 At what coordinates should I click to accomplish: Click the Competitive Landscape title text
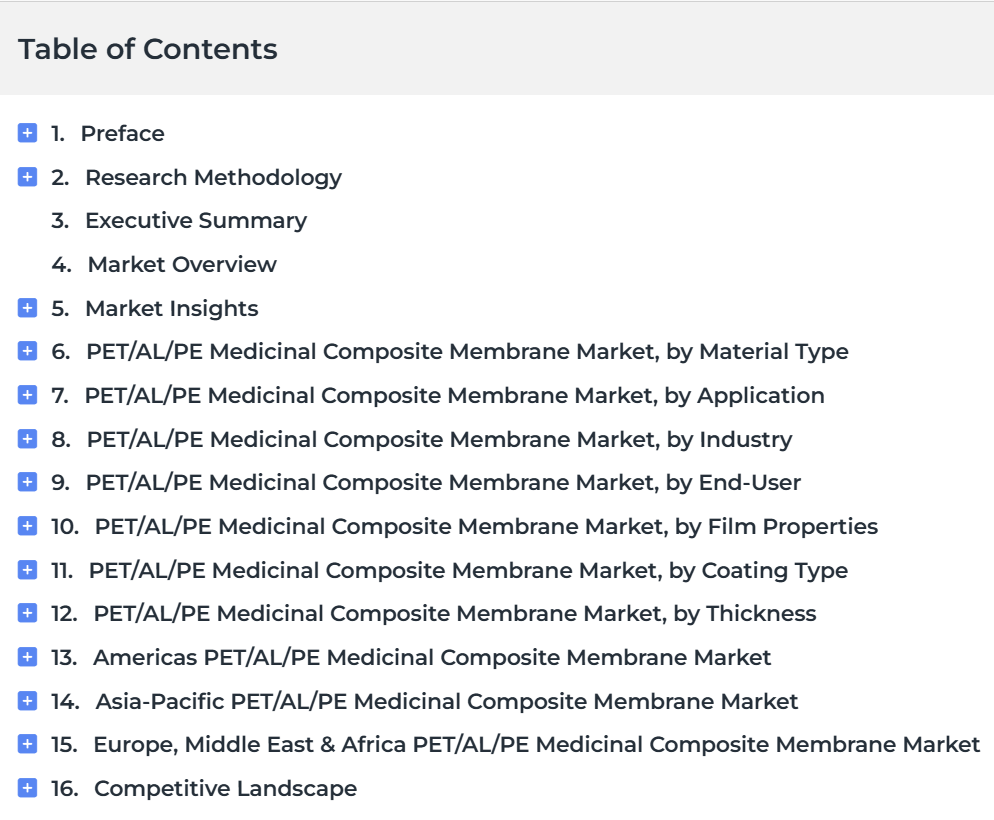tap(226, 788)
